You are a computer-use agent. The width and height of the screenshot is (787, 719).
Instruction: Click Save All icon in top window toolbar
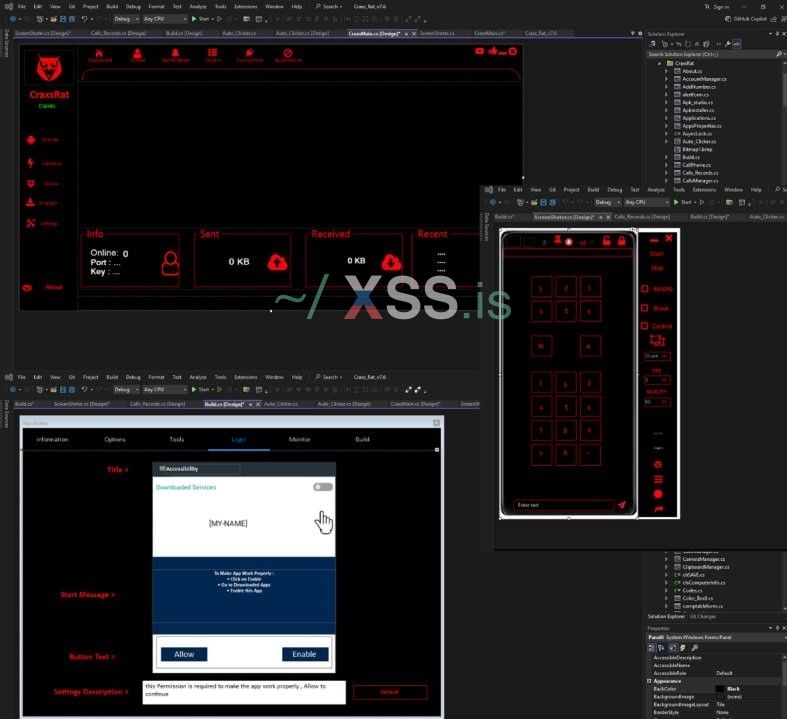(72, 19)
